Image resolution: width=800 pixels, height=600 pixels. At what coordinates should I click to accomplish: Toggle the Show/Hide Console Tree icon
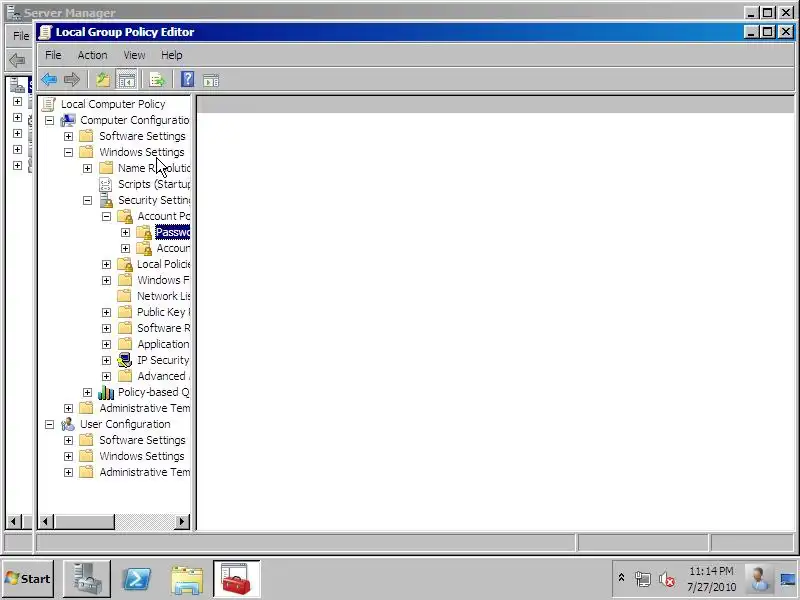pyautogui.click(x=126, y=80)
